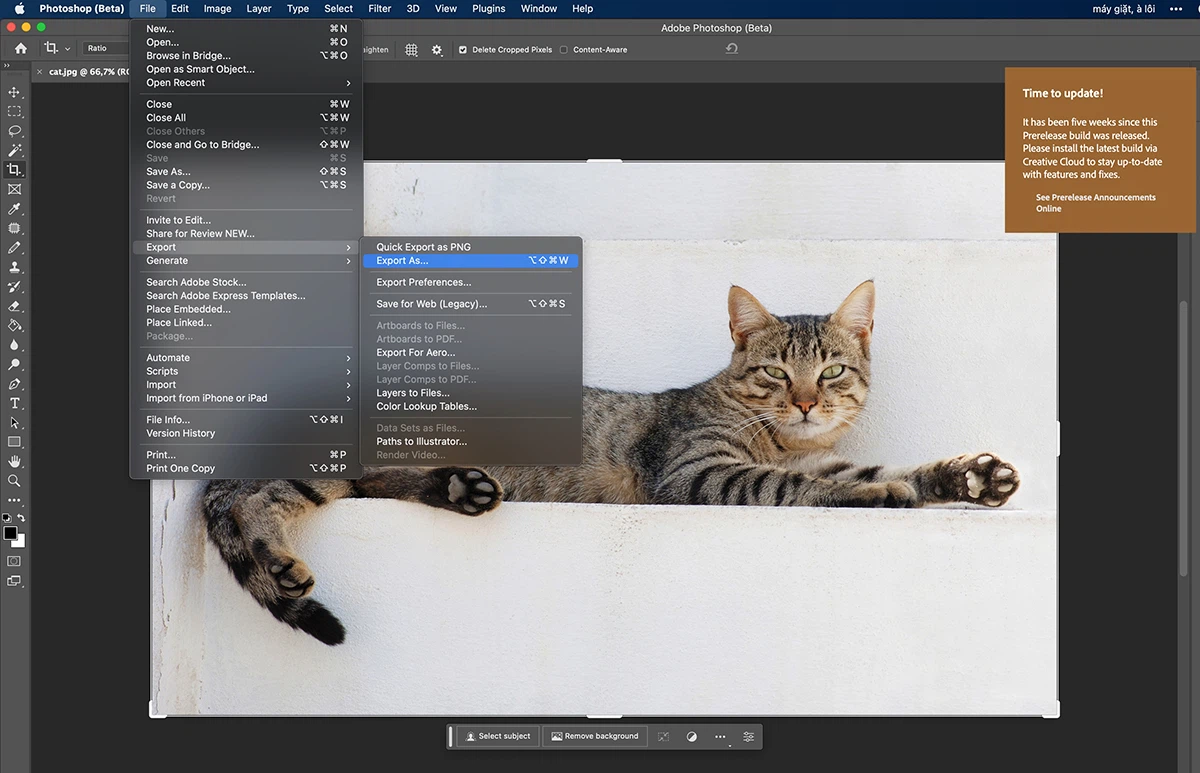Toggle Quick Mask mode

coord(13,561)
